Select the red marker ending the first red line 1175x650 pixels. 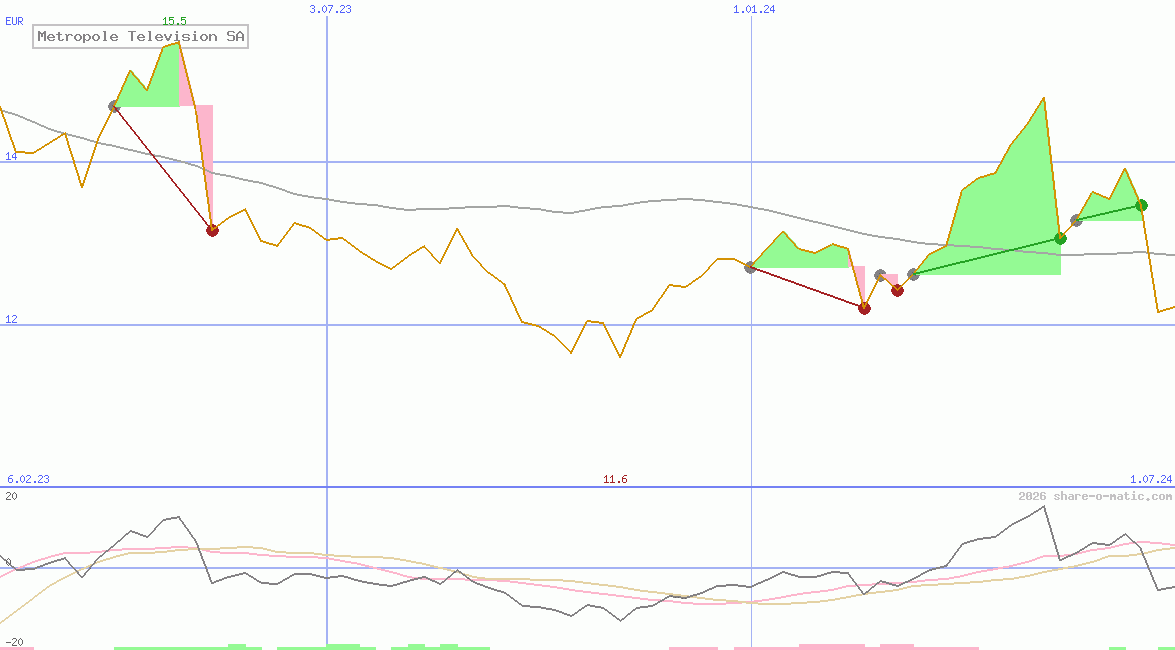click(x=212, y=230)
